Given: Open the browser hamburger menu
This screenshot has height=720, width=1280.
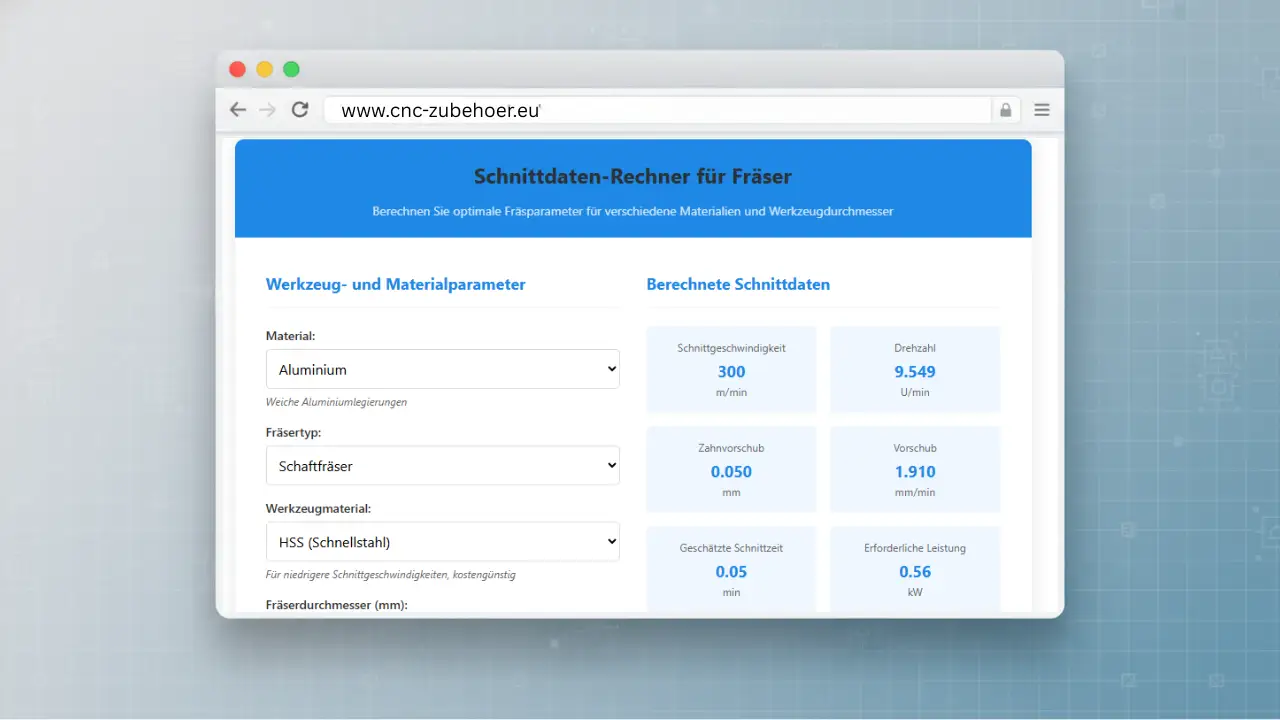Looking at the screenshot, I should 1042,110.
